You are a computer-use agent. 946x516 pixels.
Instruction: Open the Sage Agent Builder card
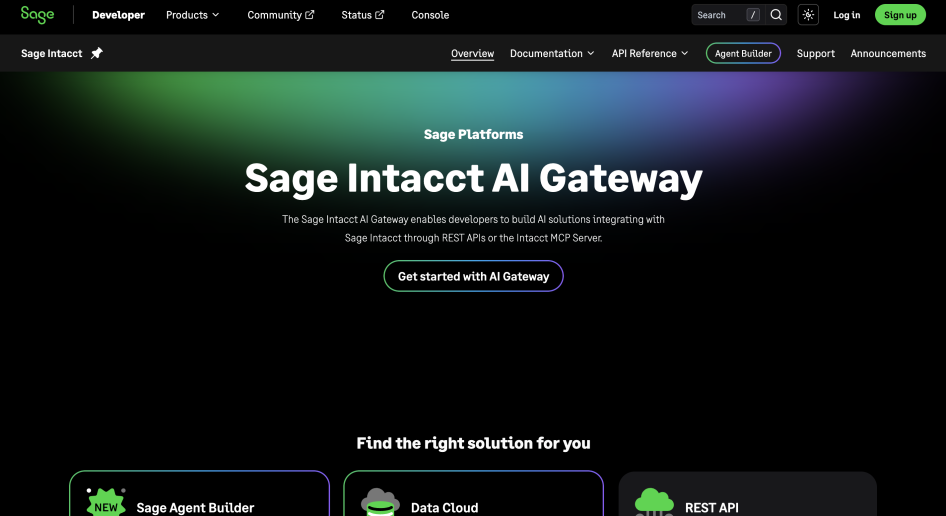[200, 493]
